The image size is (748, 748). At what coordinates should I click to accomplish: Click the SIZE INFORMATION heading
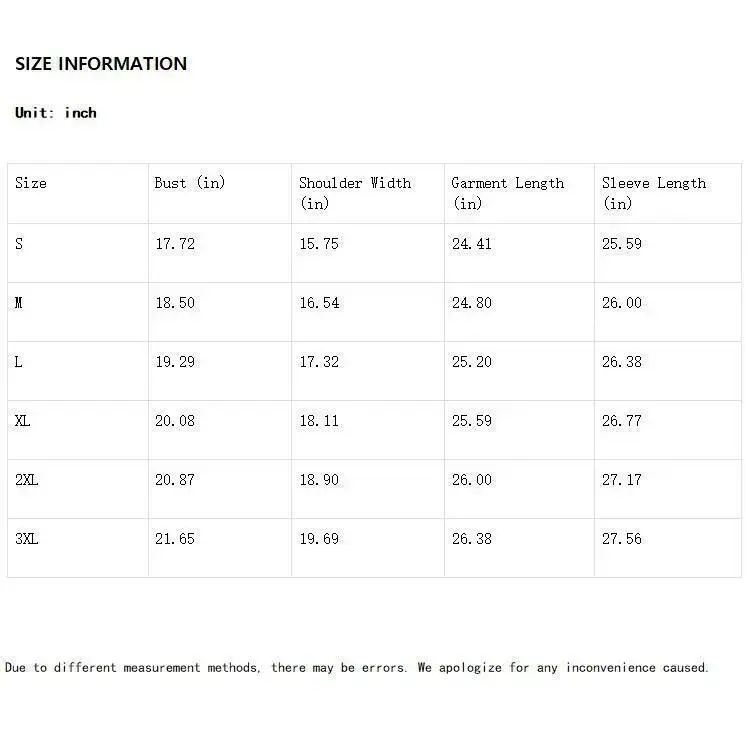point(101,64)
